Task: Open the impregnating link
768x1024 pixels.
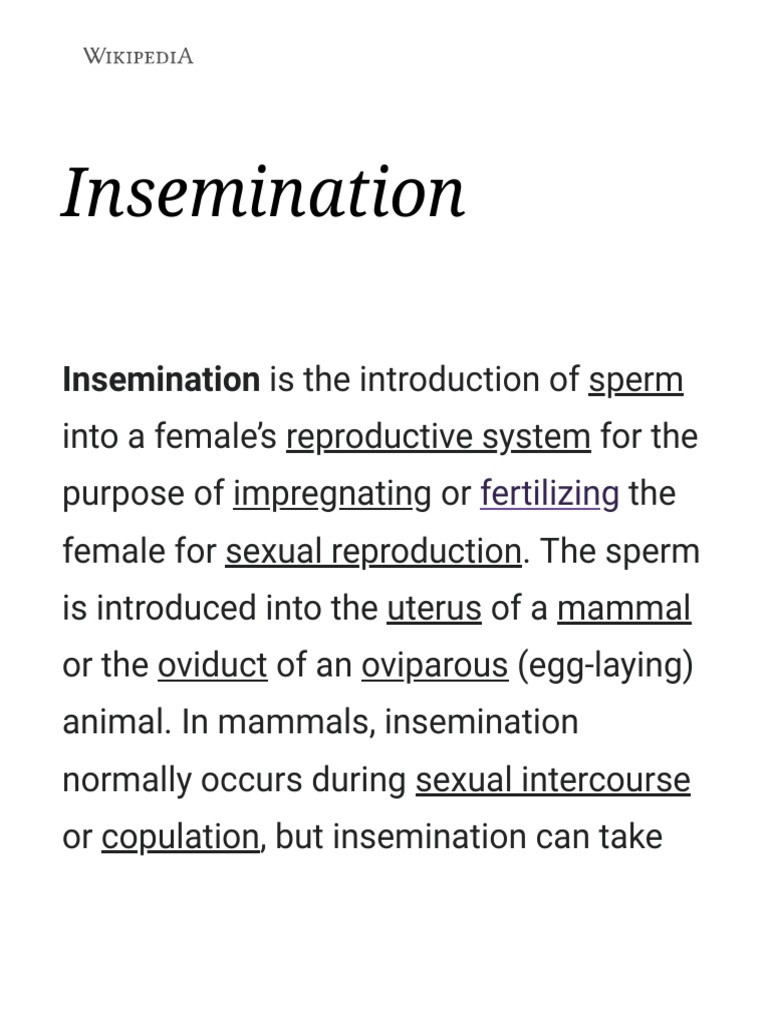Action: click(332, 494)
